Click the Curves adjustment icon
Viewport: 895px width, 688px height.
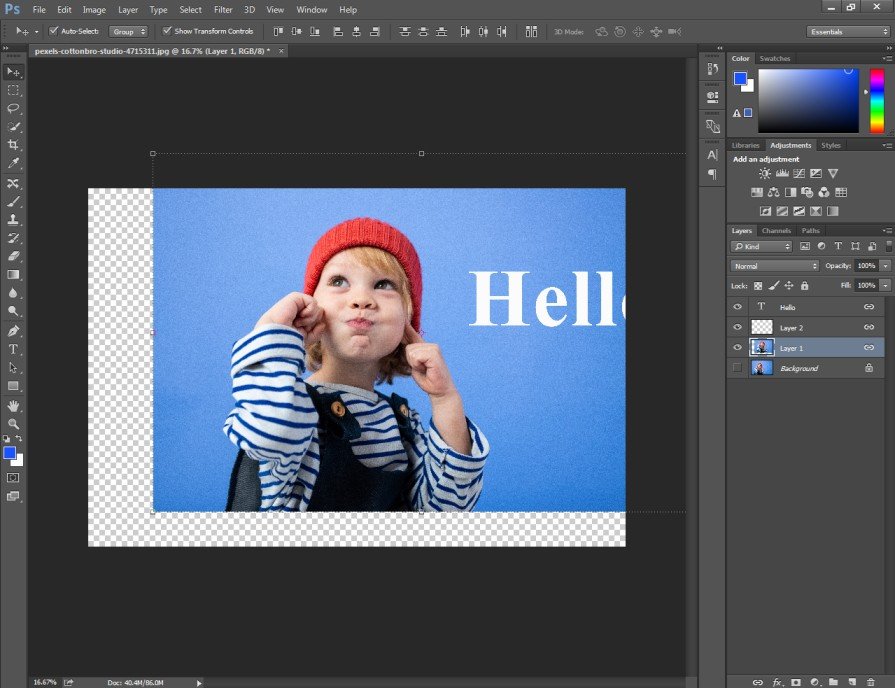(x=799, y=174)
